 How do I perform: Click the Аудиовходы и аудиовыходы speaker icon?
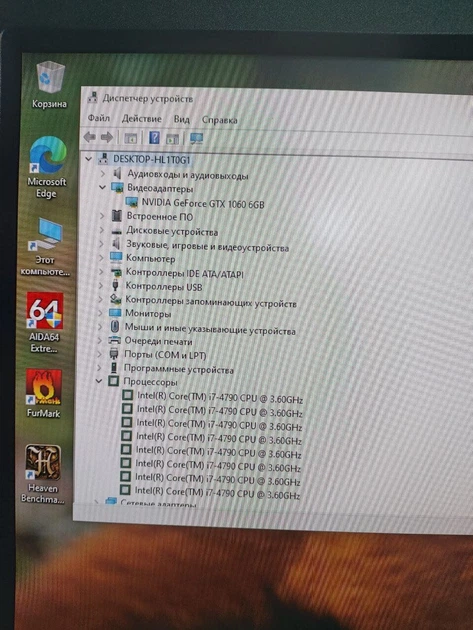pos(117,173)
